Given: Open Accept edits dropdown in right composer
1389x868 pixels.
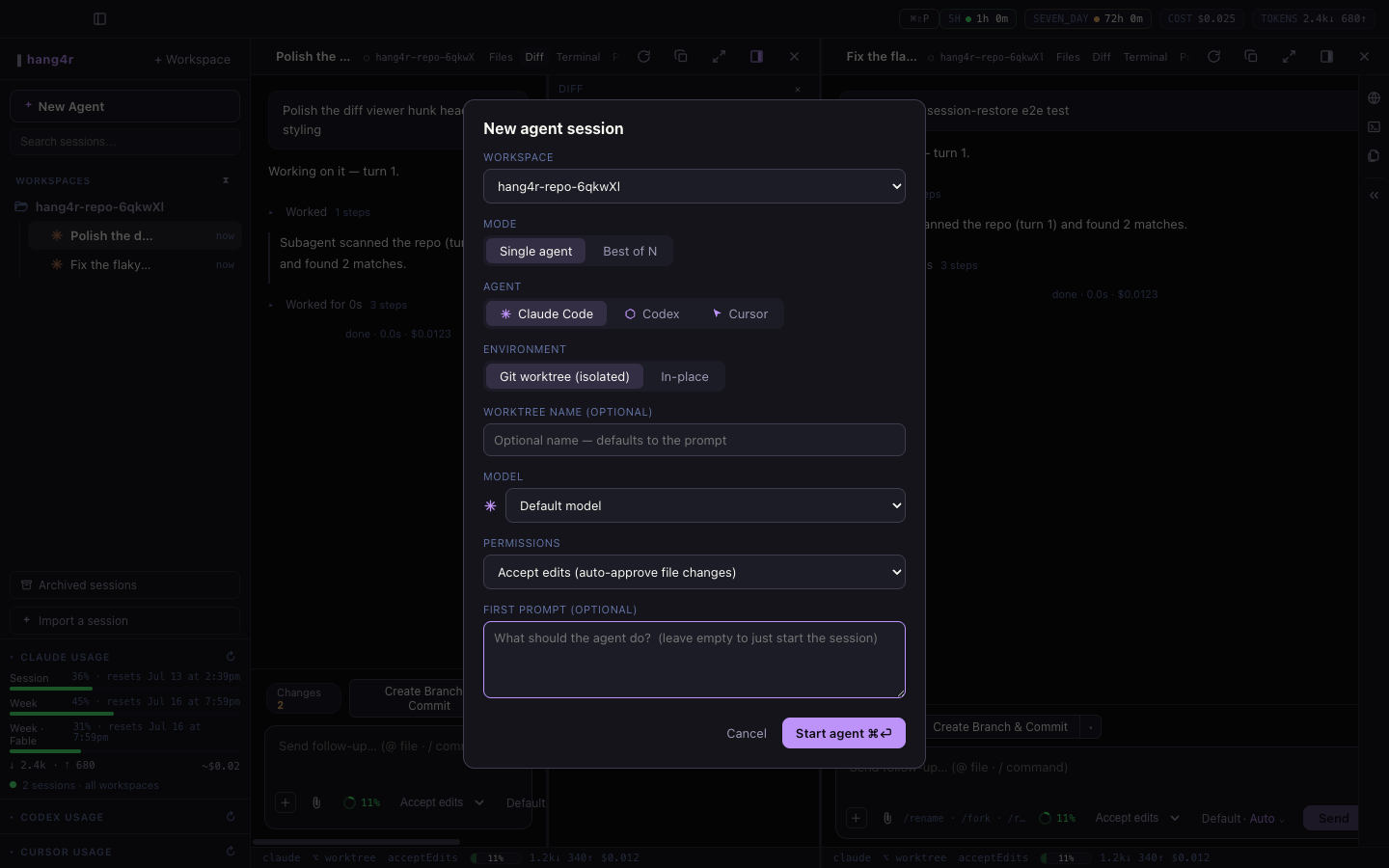Looking at the screenshot, I should [x=1137, y=818].
